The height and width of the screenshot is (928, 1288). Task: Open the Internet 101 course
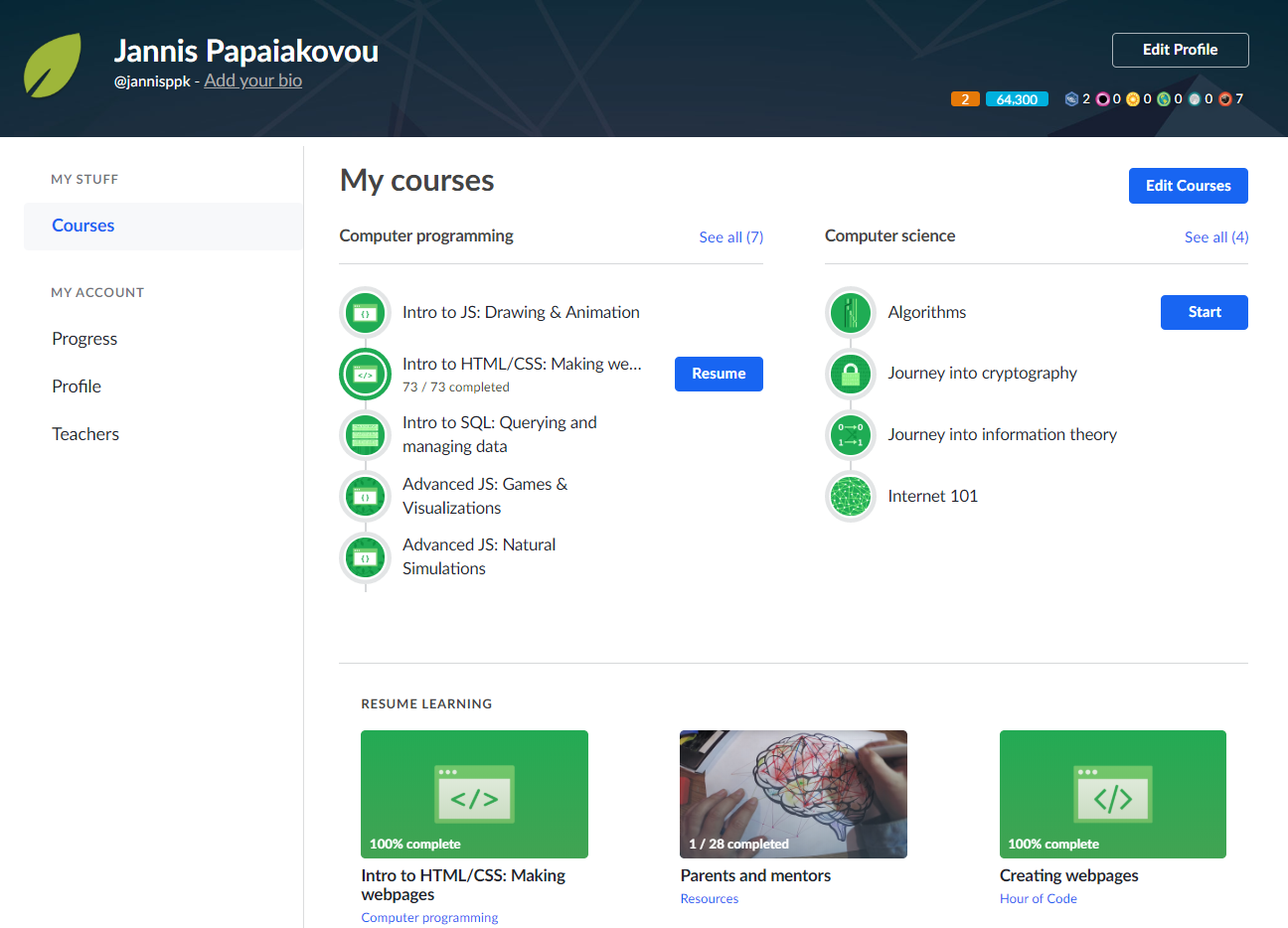click(x=932, y=496)
